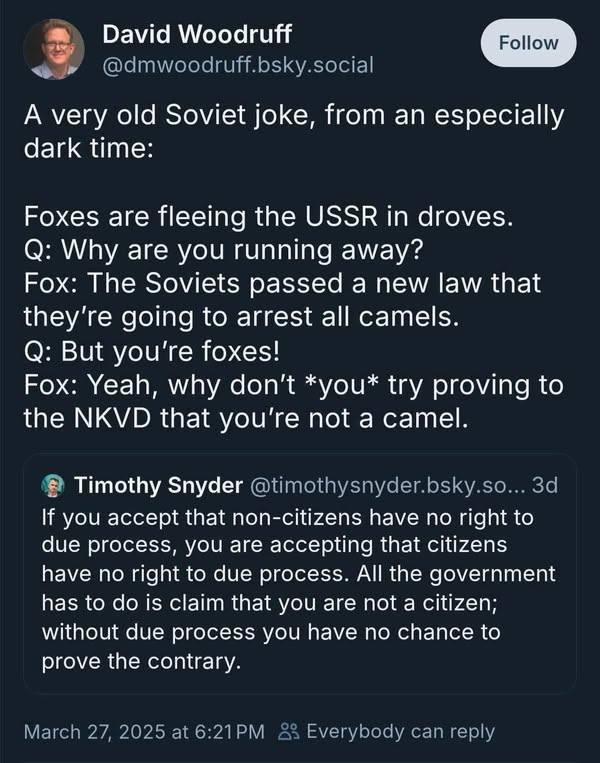Click the 3d timestamp on the quoted post
Image resolution: width=600 pixels, height=763 pixels.
click(x=545, y=485)
